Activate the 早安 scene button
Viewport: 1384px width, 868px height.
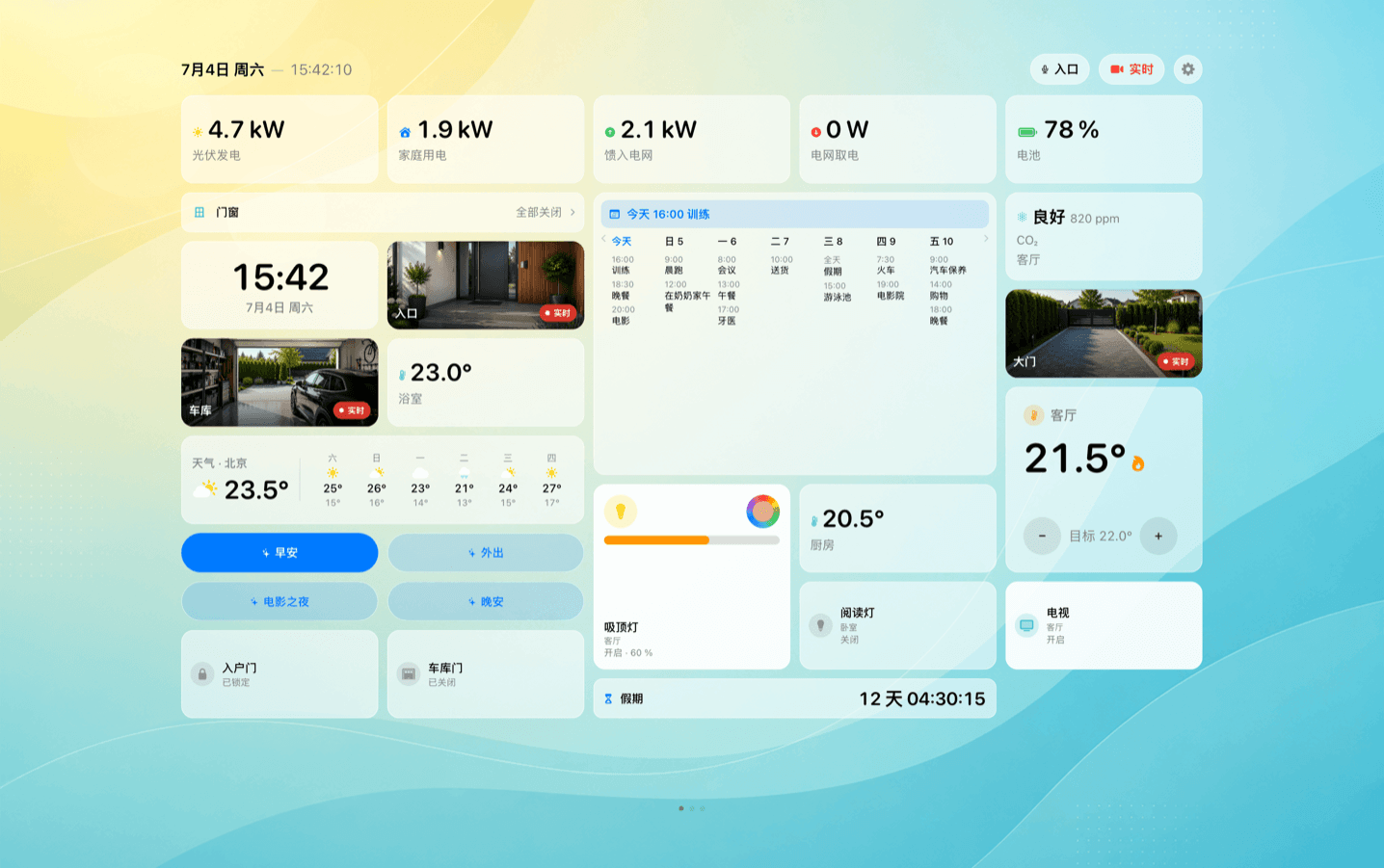pos(279,553)
